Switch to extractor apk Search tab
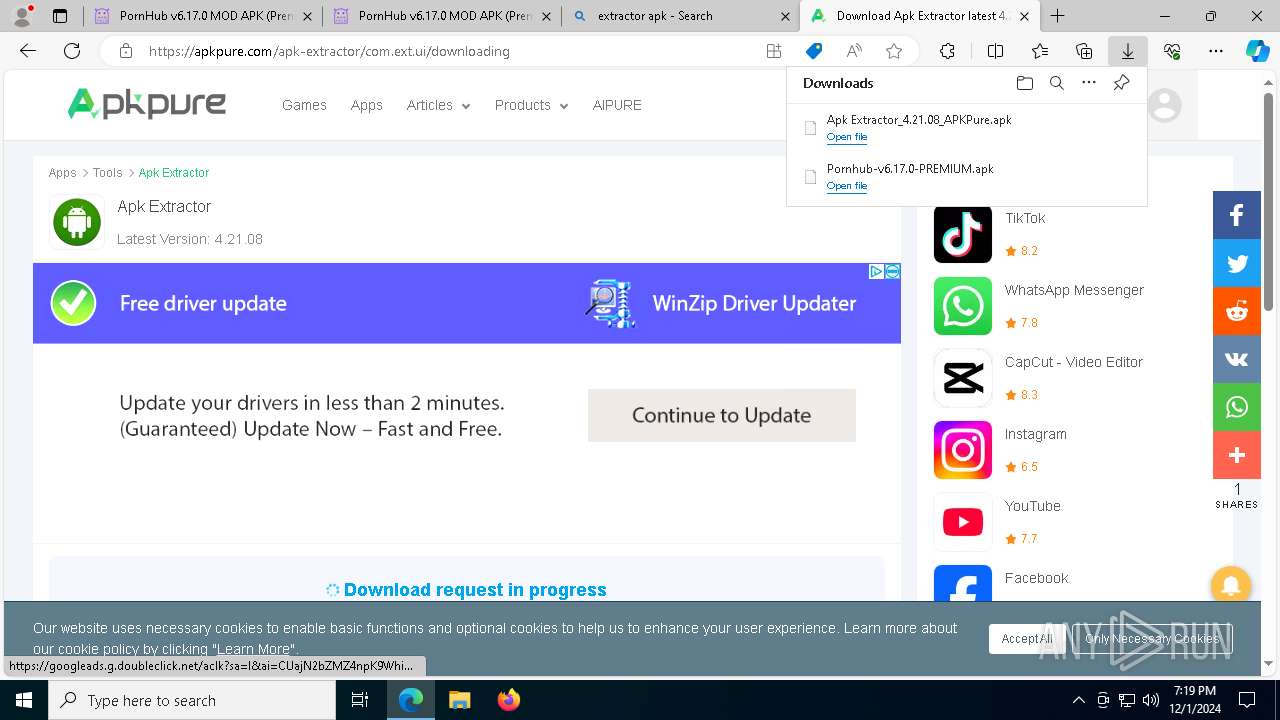 (680, 16)
